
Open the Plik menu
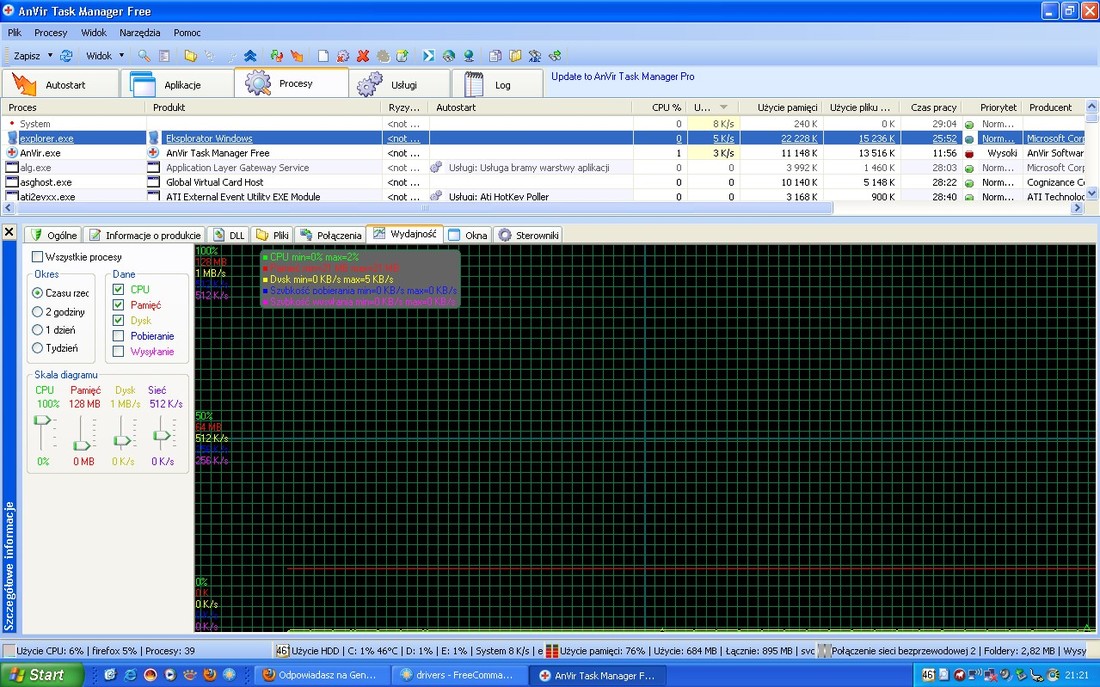pyautogui.click(x=15, y=32)
